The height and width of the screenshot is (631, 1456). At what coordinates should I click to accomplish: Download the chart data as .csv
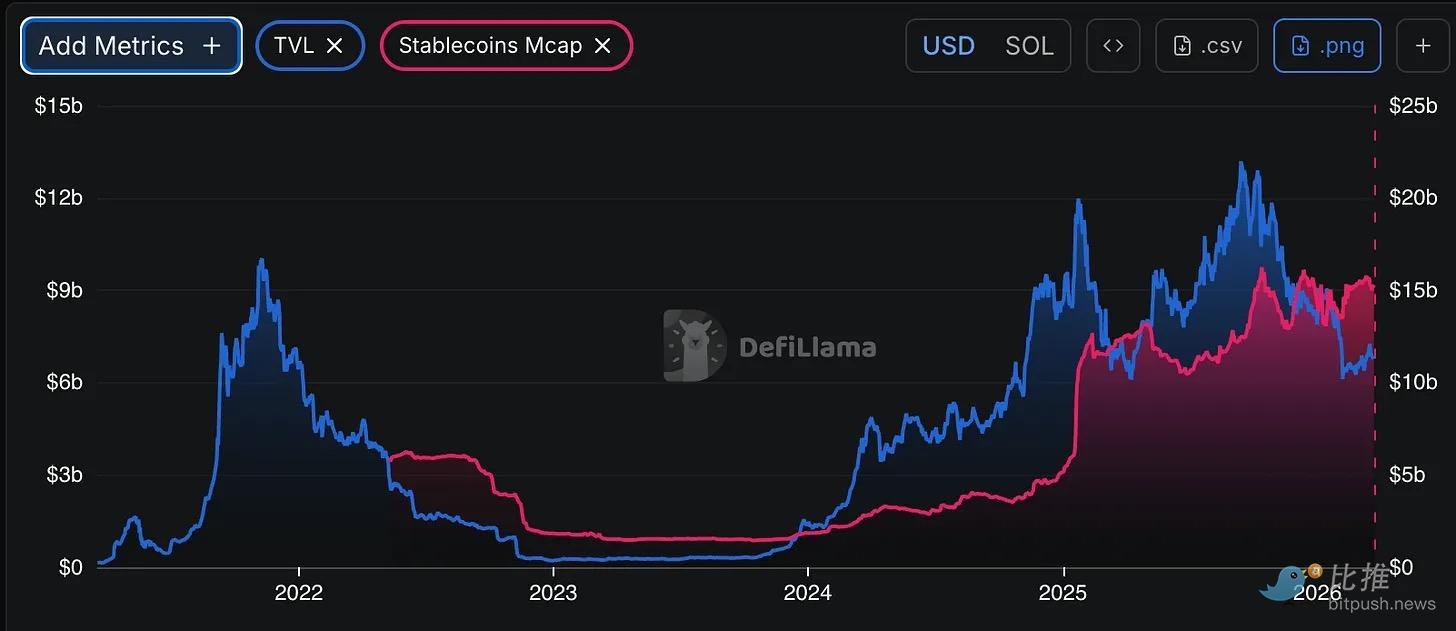click(1206, 46)
